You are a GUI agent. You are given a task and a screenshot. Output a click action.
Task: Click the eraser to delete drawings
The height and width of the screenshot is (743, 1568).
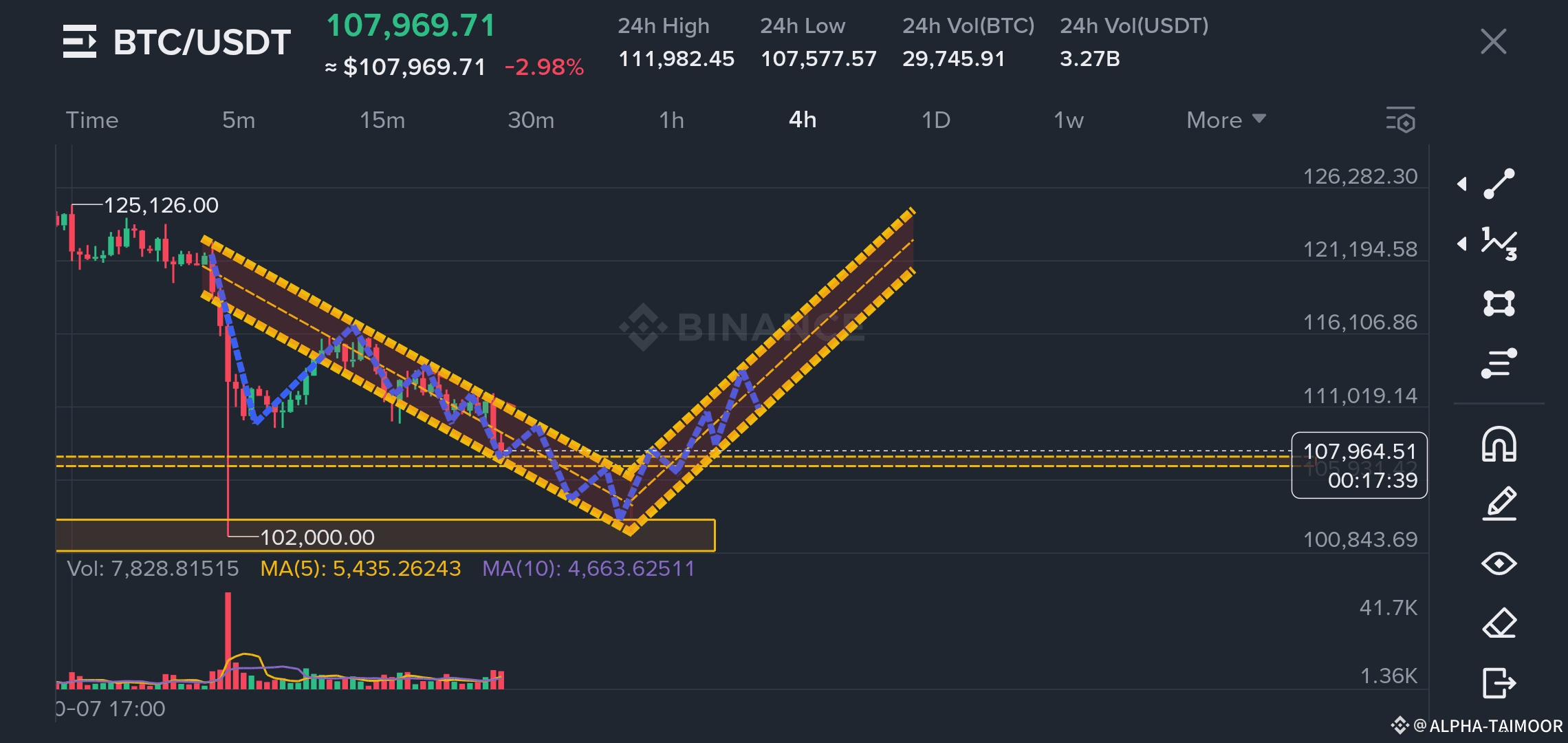[1499, 623]
